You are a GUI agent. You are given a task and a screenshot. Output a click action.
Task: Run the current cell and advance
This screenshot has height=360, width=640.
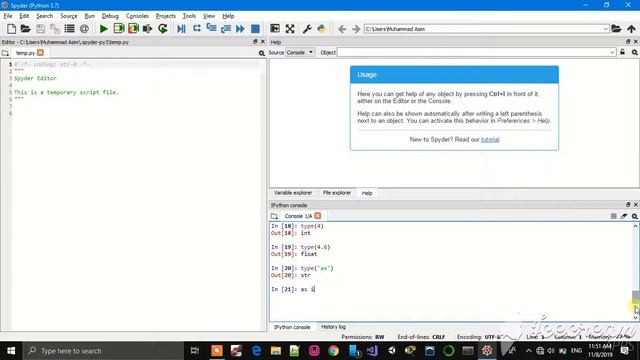tap(133, 29)
